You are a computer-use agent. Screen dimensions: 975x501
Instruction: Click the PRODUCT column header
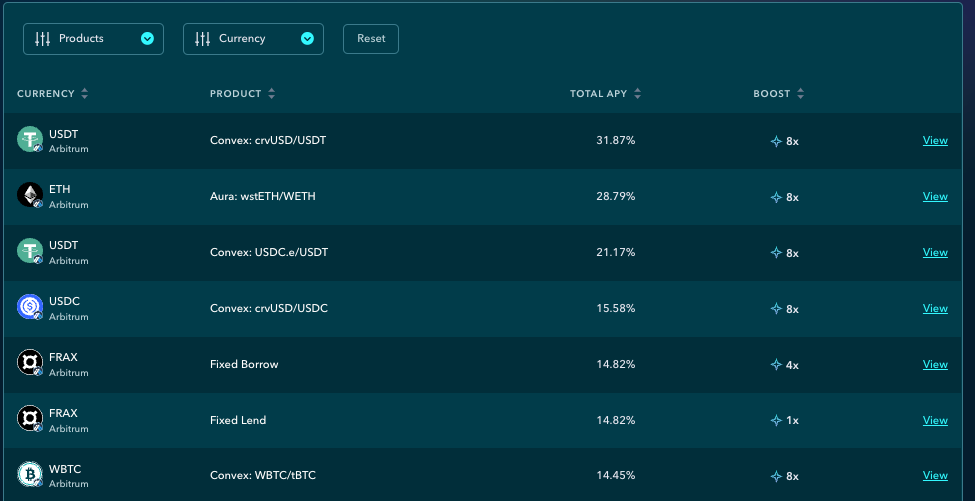point(236,94)
